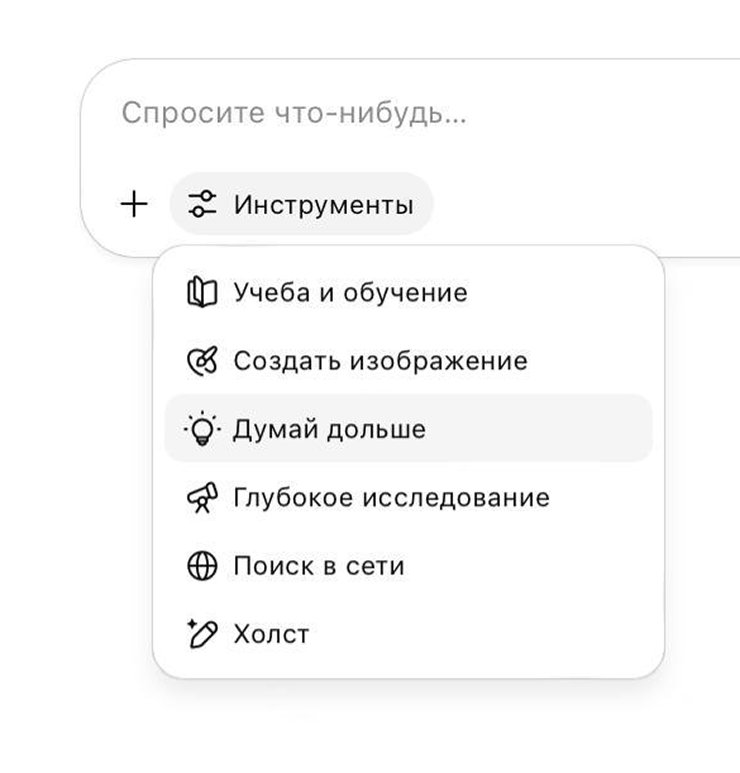Click the empty row area right of the Холст label
The height and width of the screenshot is (773, 740).
point(481,633)
